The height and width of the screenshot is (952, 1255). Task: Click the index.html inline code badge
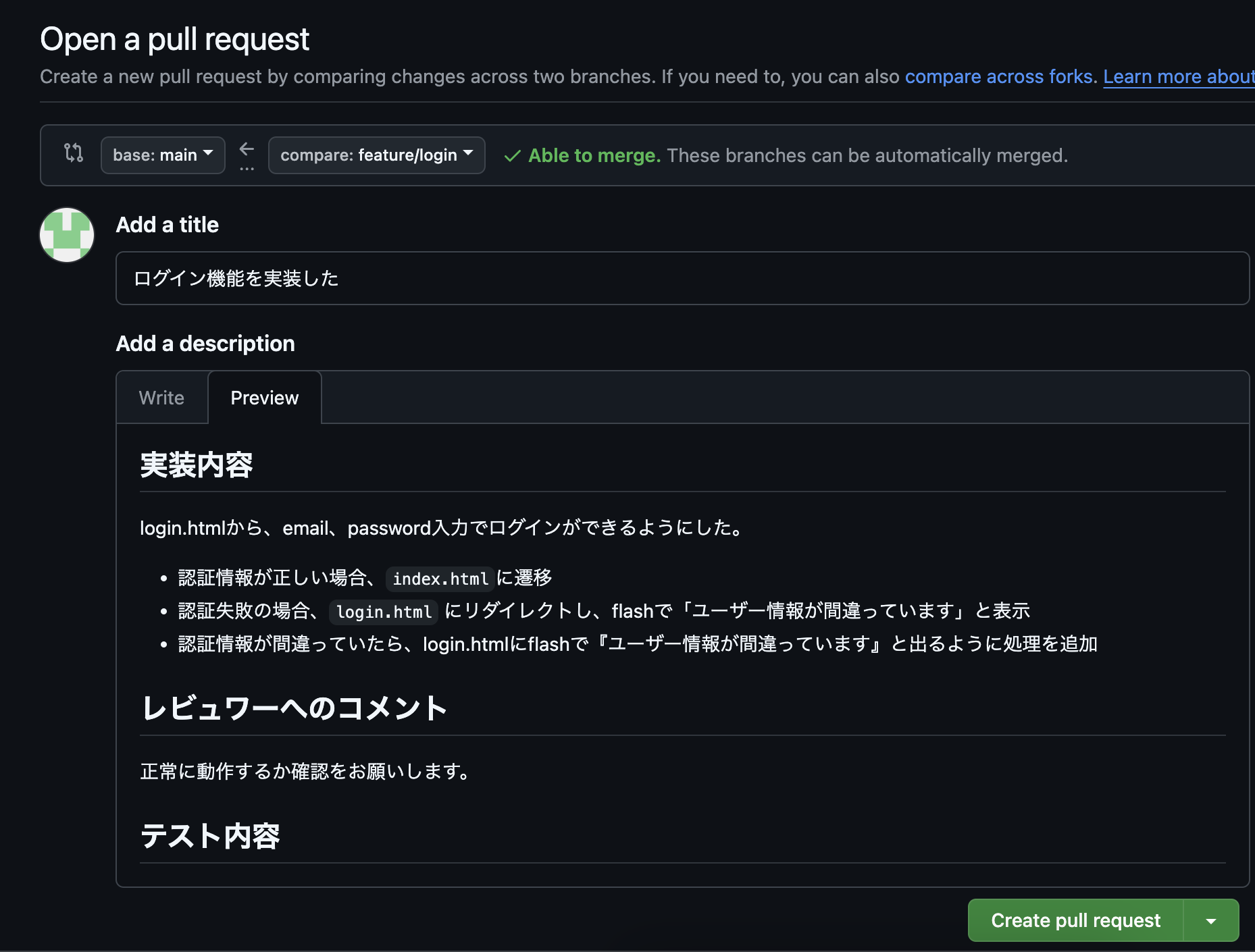tap(440, 579)
